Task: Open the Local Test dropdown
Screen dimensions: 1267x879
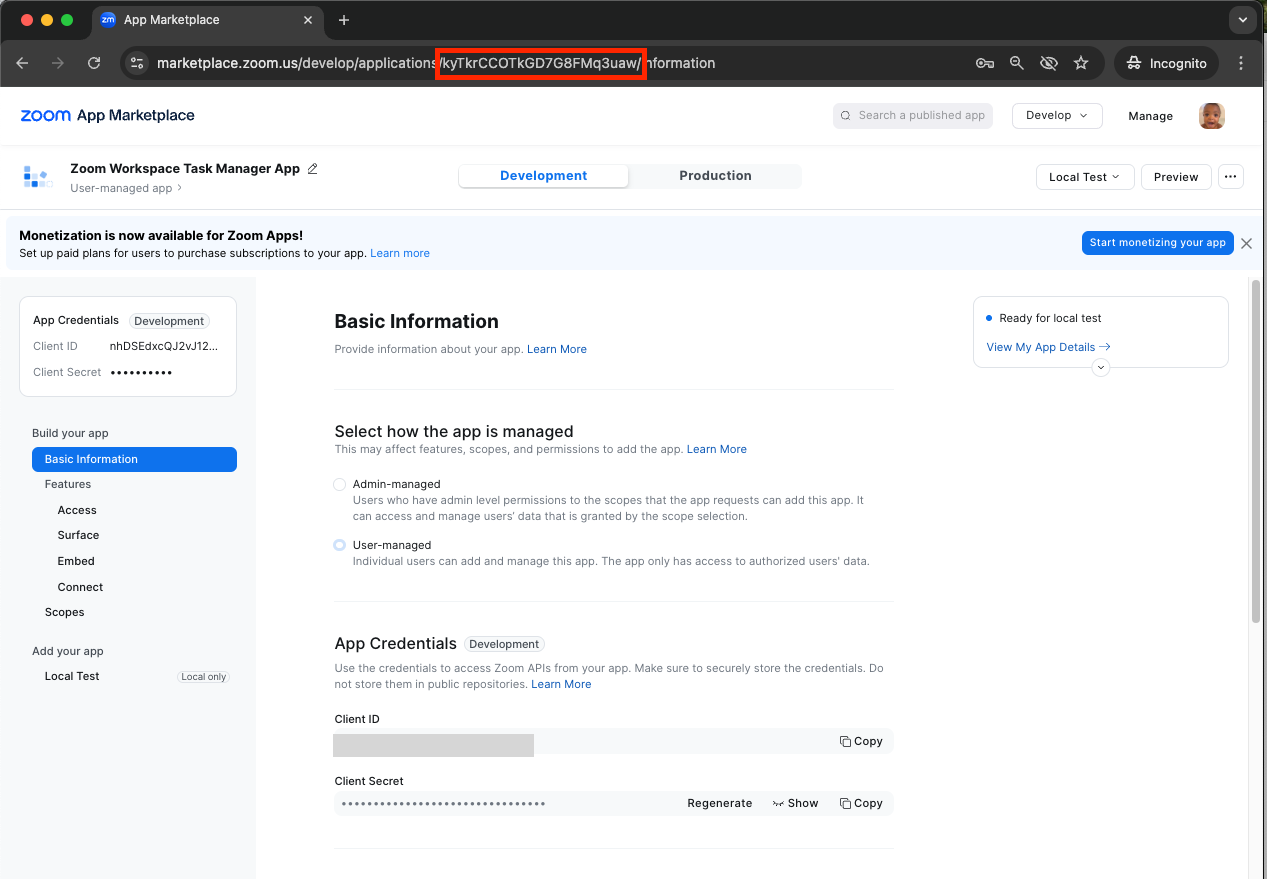Action: [1084, 176]
